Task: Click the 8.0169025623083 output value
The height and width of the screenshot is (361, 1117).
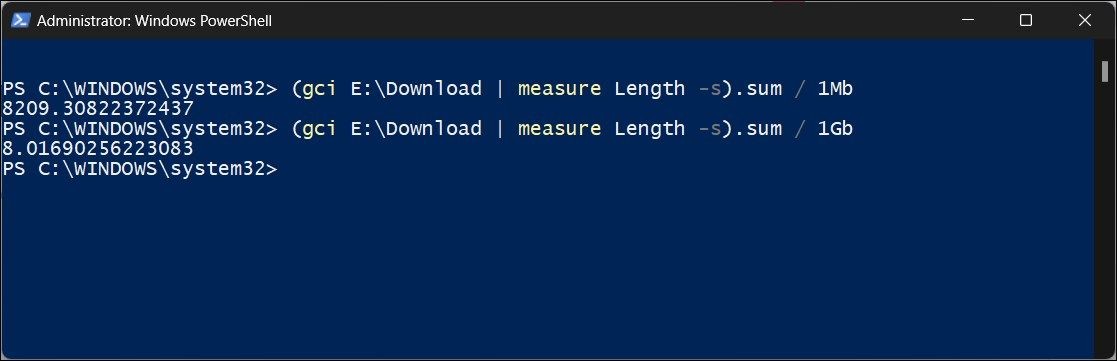Action: coord(98,148)
